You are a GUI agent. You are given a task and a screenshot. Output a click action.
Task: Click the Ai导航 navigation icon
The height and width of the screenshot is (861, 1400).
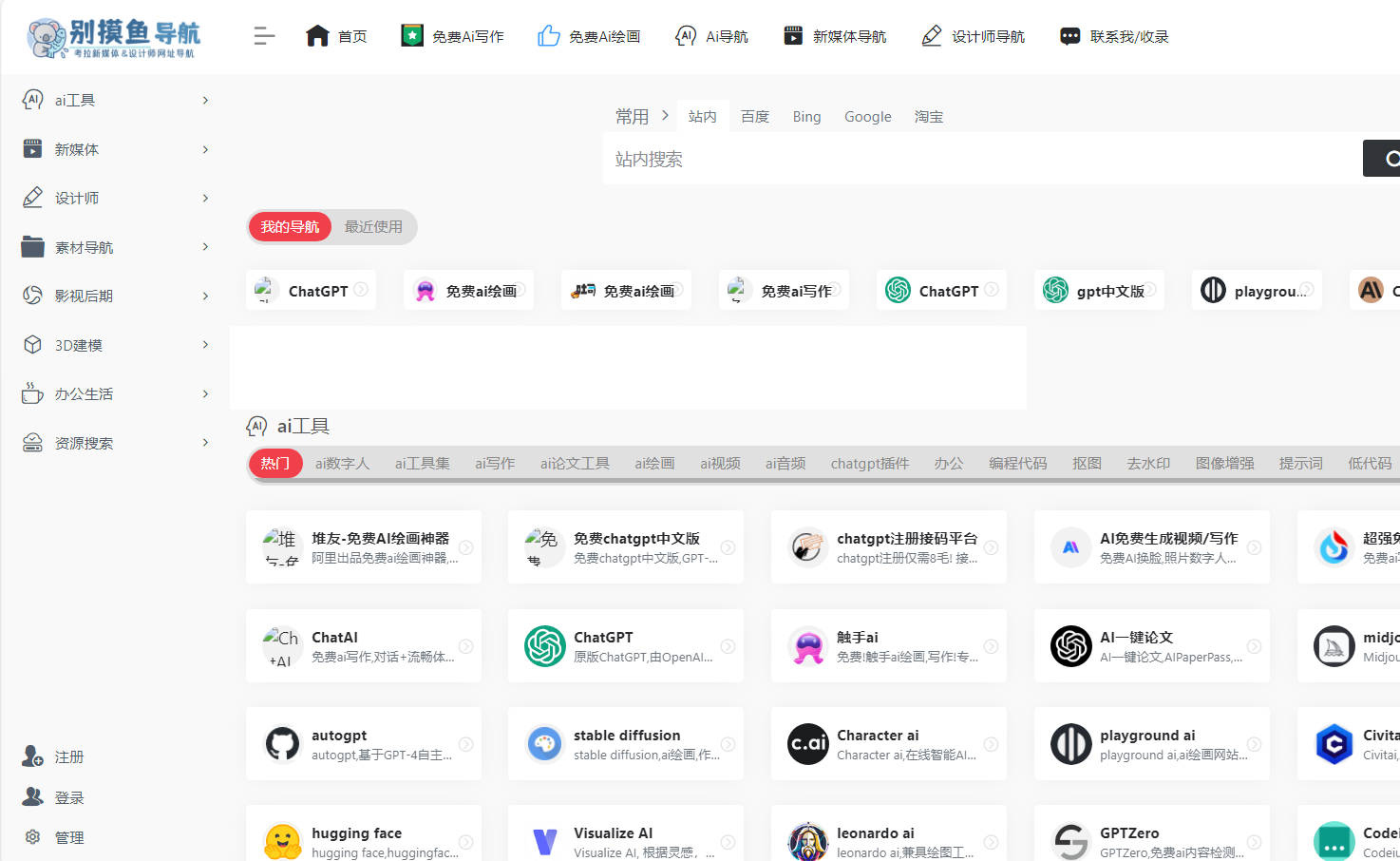[686, 35]
